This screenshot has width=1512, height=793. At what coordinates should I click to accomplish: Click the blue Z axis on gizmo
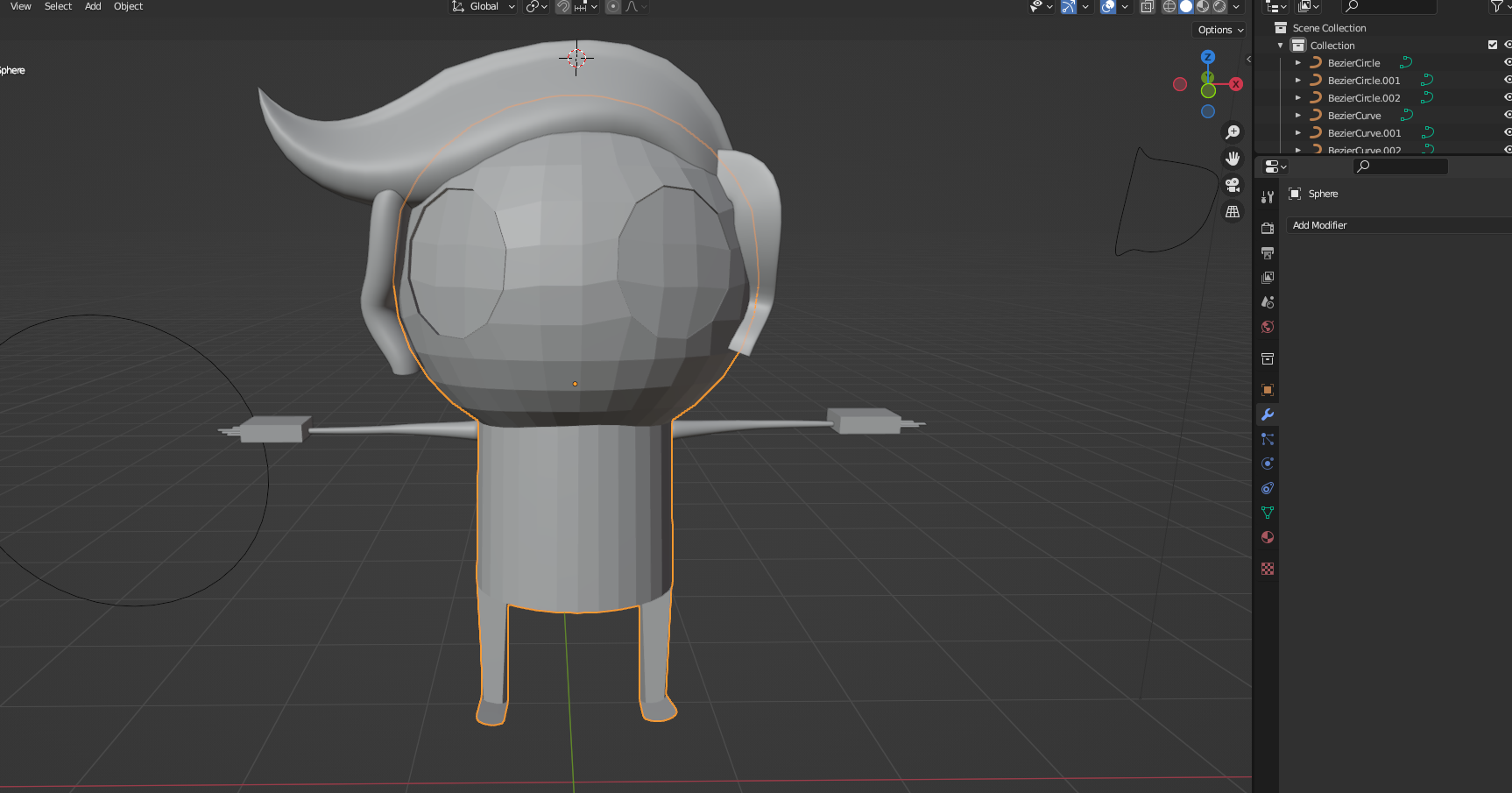point(1208,57)
